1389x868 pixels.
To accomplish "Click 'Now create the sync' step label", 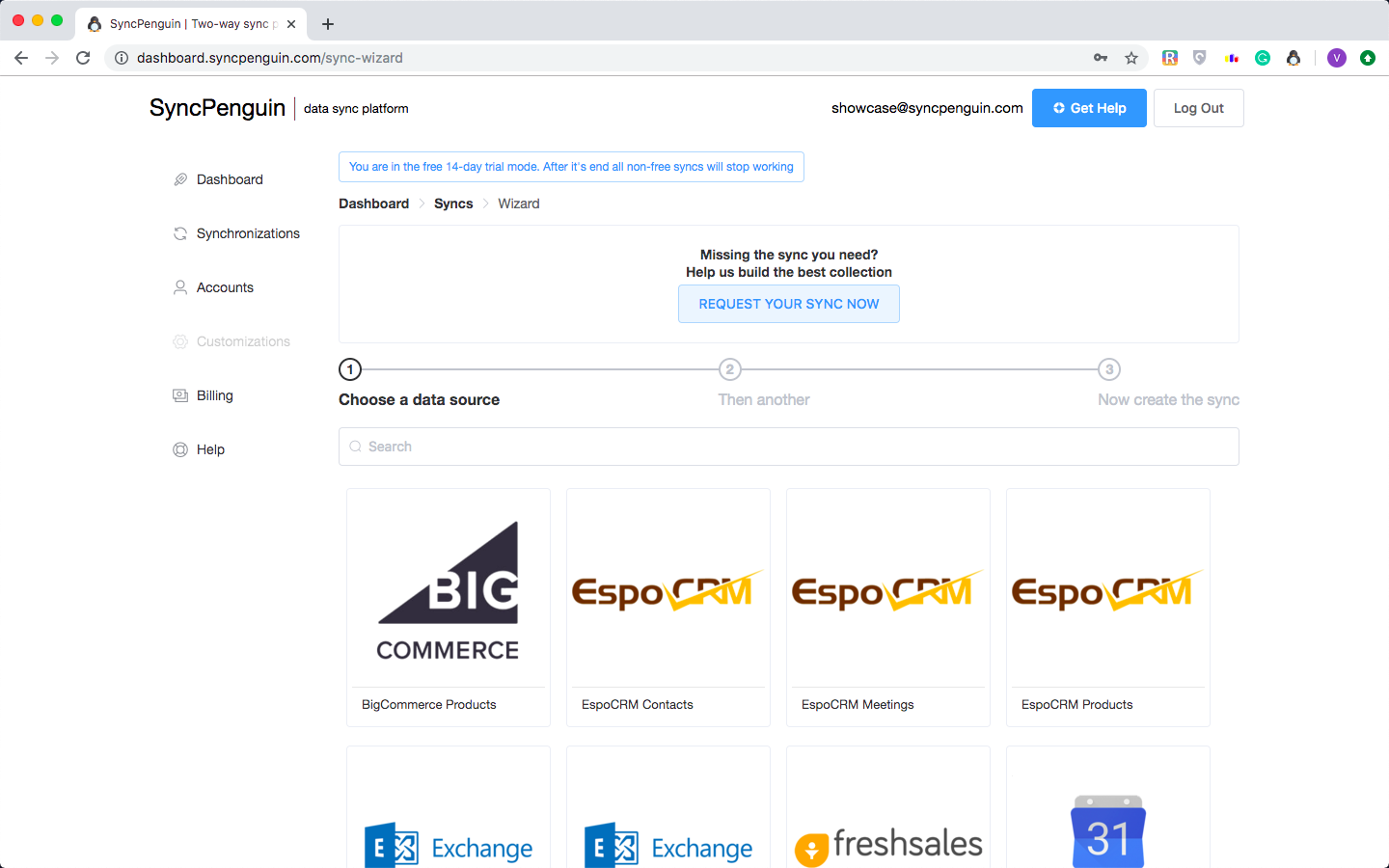I will 1168,399.
